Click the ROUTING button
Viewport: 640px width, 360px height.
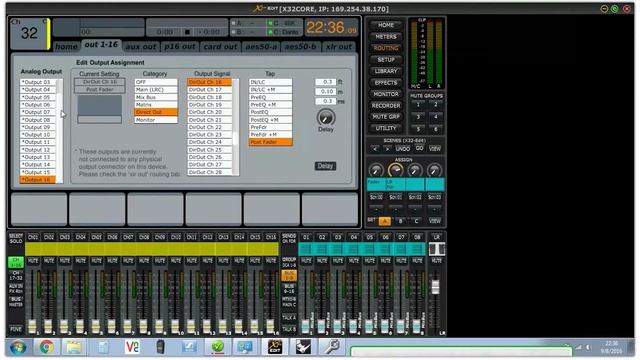coord(386,48)
